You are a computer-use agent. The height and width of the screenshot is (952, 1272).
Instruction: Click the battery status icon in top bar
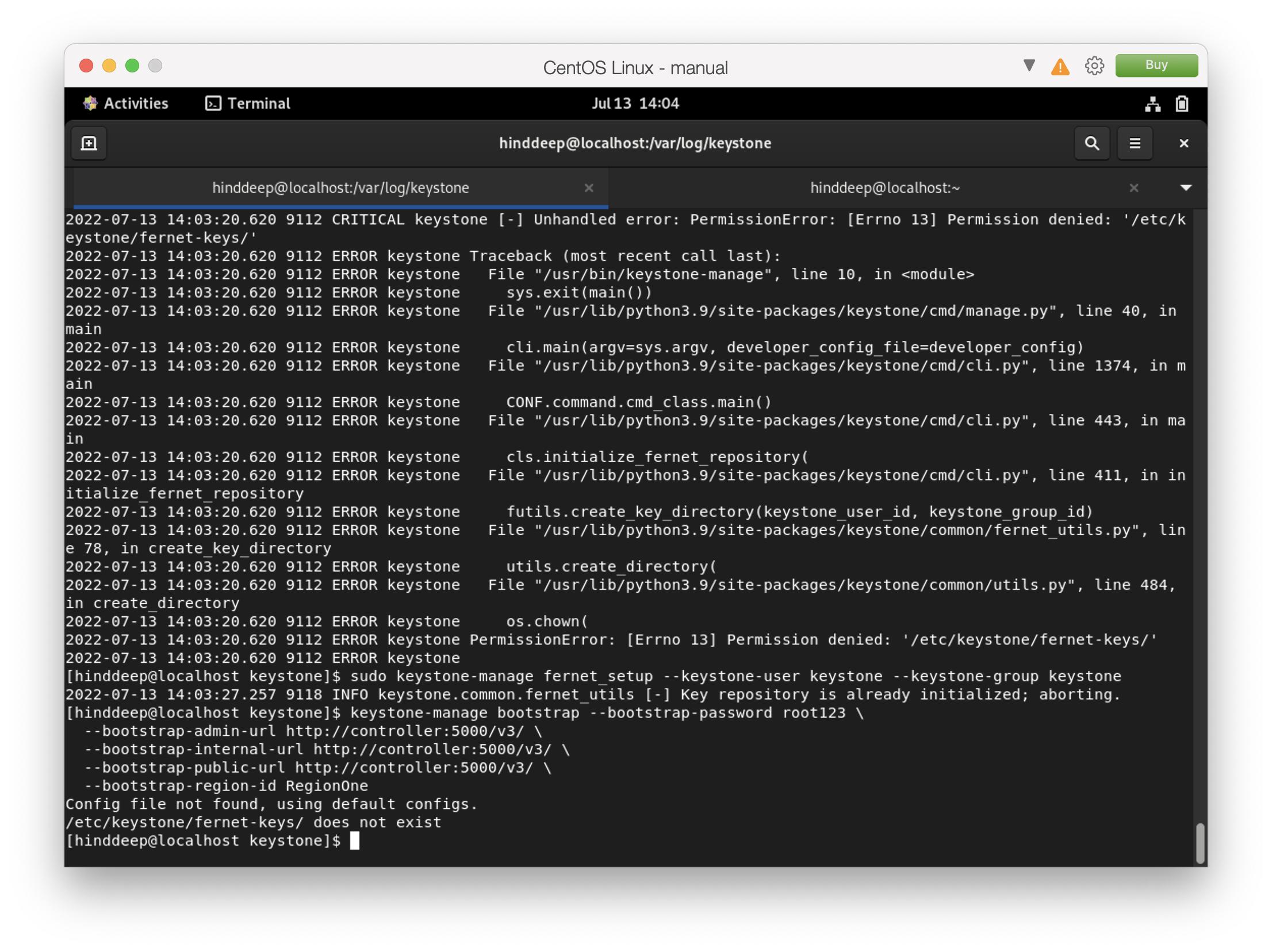[x=1182, y=104]
